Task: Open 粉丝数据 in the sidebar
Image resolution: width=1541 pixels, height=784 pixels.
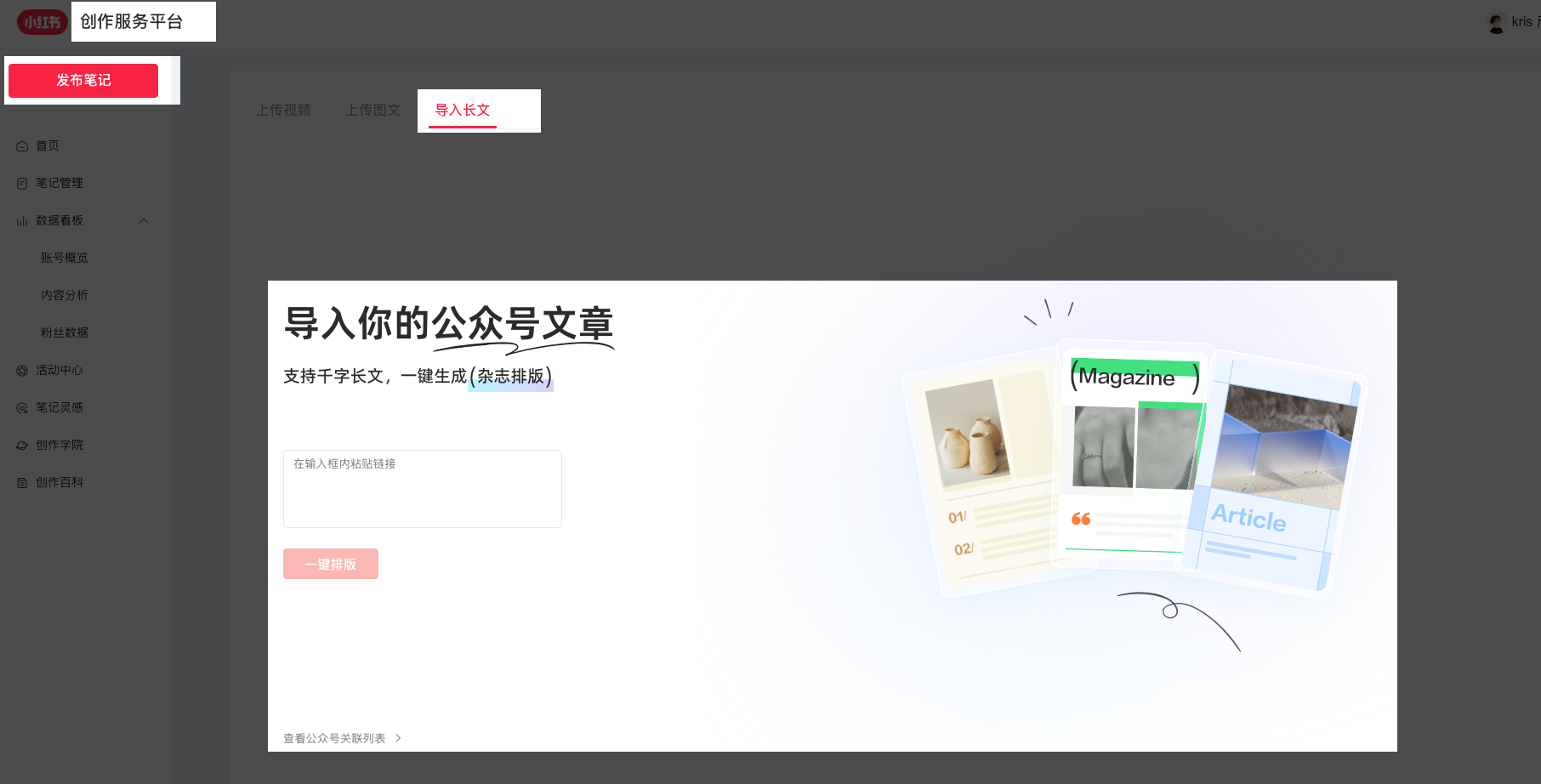Action: [x=65, y=332]
